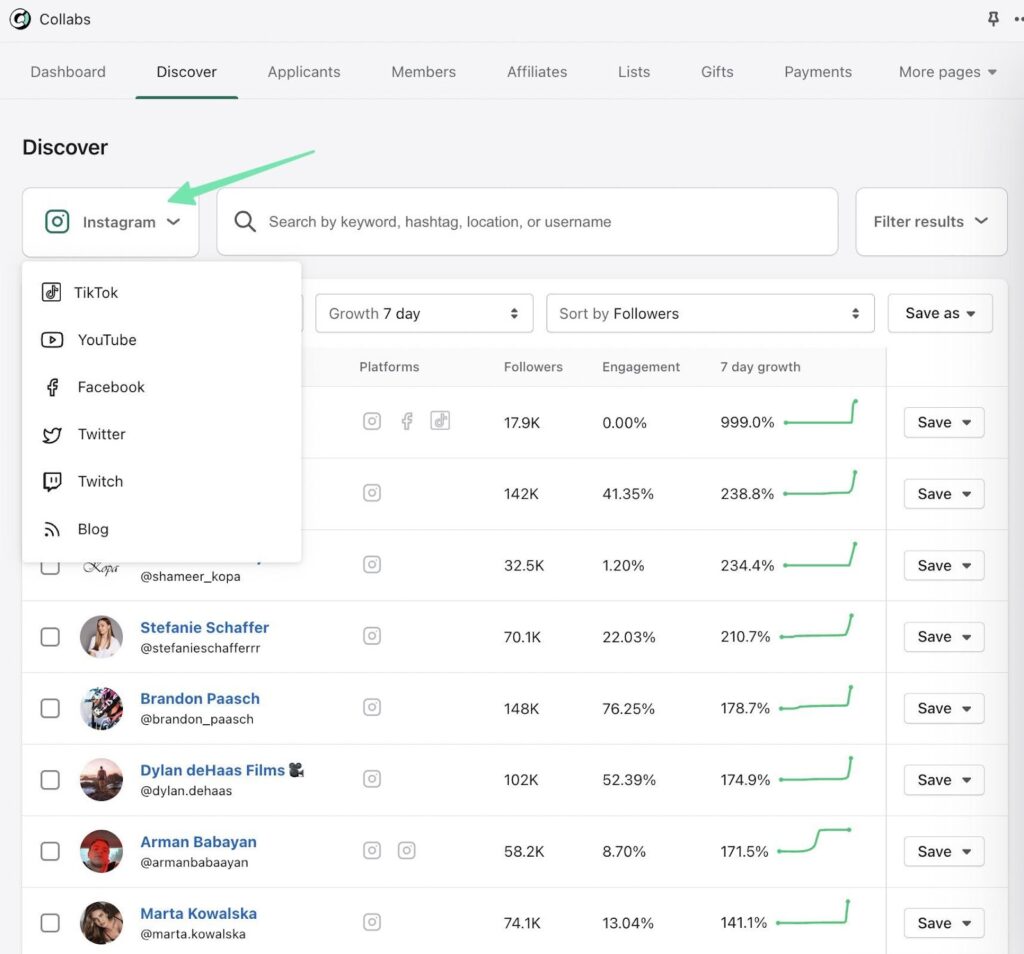Viewport: 1024px width, 954px height.
Task: Open Dylan deHaas Films profile link
Action: click(x=213, y=770)
